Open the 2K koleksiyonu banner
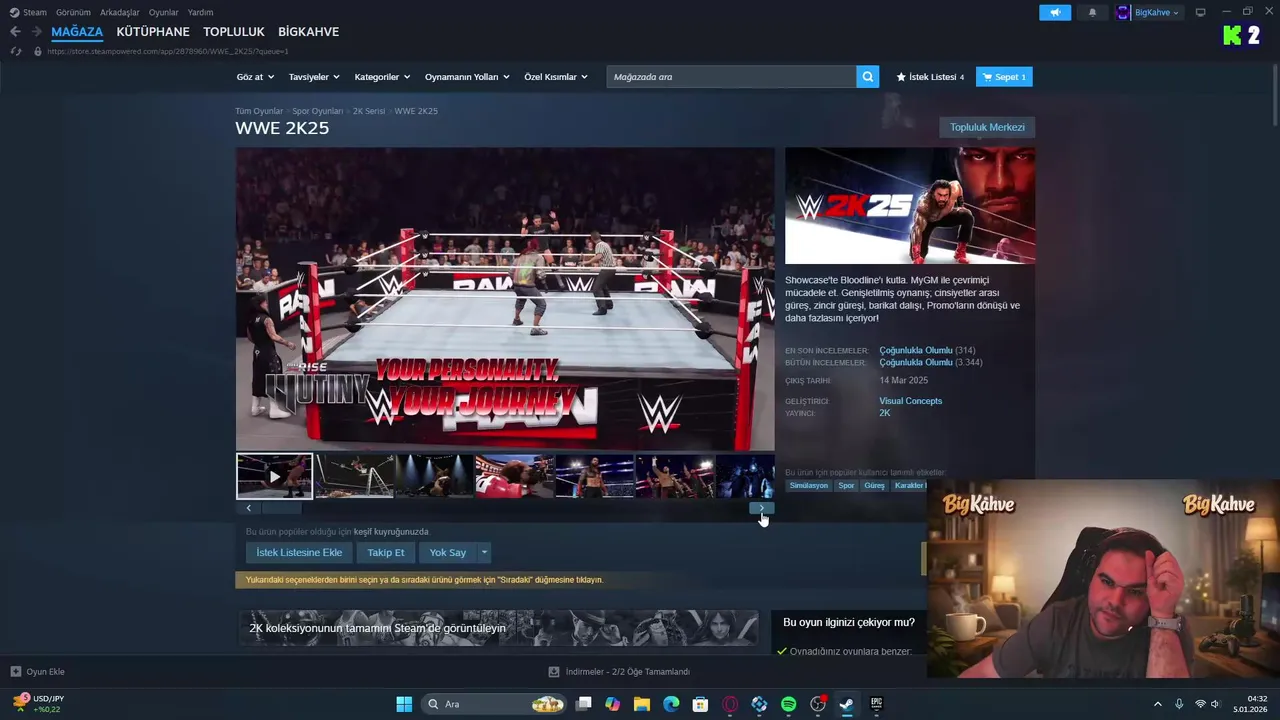The height and width of the screenshot is (720, 1280). coord(497,628)
